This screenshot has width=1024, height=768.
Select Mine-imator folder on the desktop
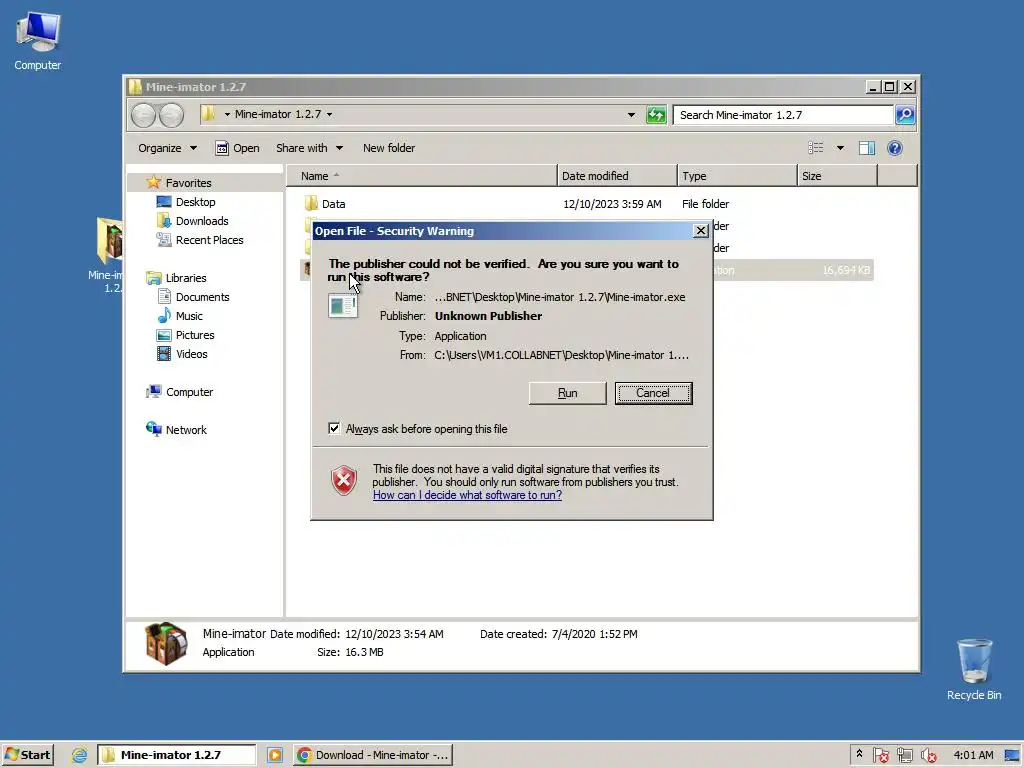point(107,255)
